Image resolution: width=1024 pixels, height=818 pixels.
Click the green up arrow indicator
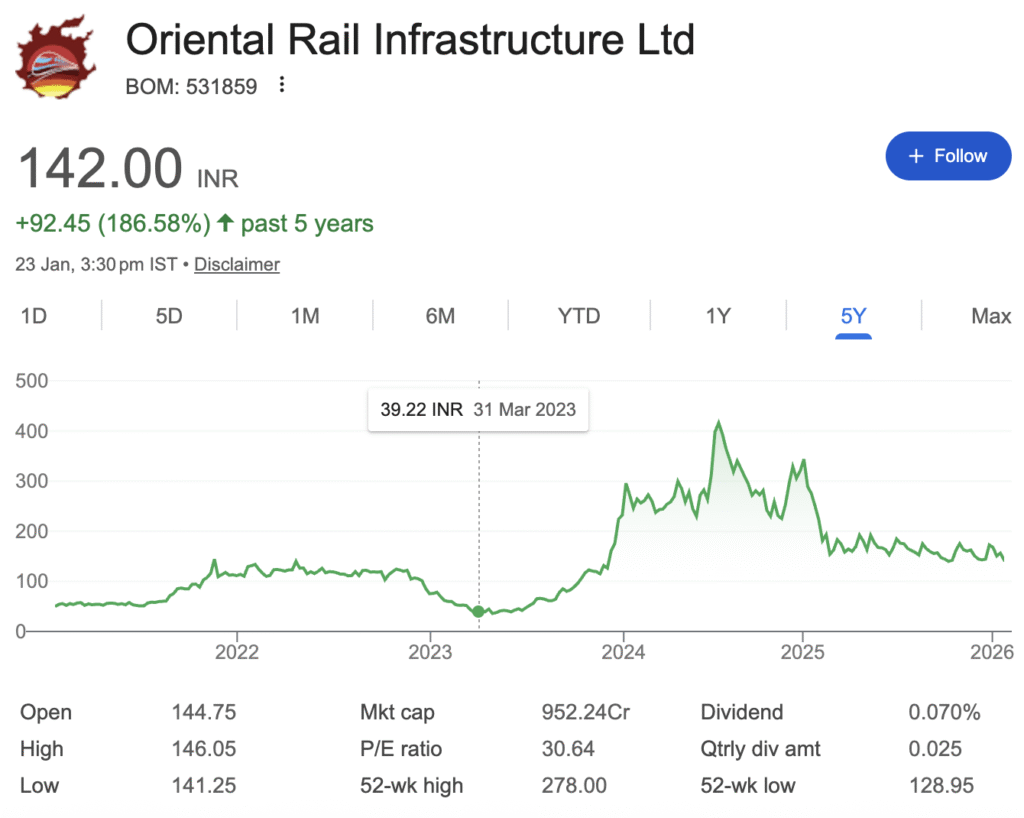point(225,223)
